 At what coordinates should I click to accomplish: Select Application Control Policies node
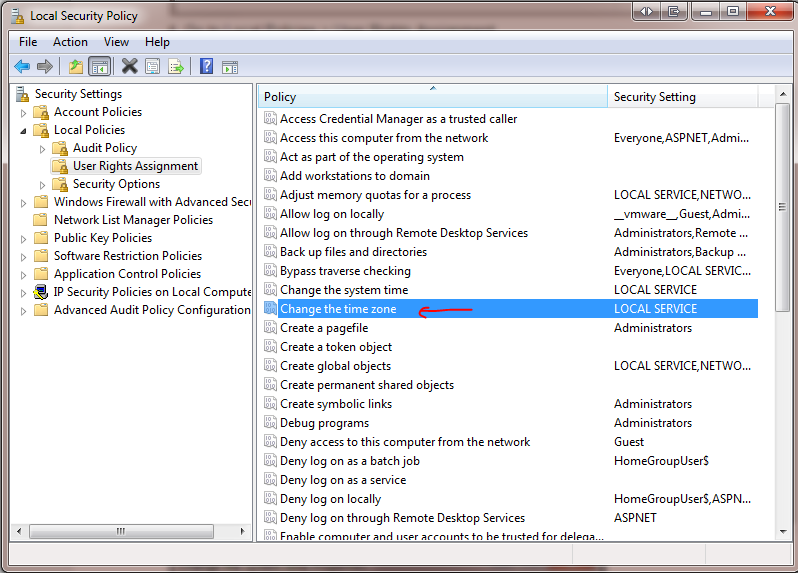click(x=127, y=274)
